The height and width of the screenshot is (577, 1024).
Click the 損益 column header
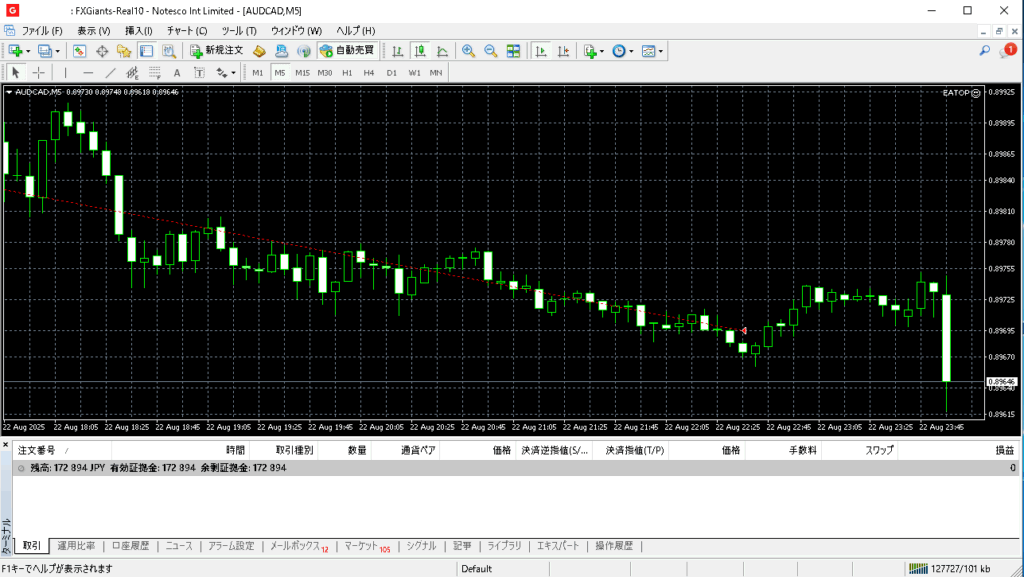1004,451
